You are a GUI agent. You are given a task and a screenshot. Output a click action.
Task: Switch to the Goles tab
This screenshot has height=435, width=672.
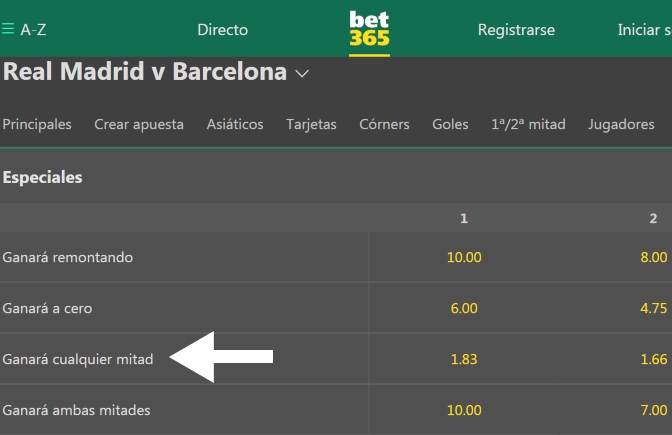click(450, 124)
